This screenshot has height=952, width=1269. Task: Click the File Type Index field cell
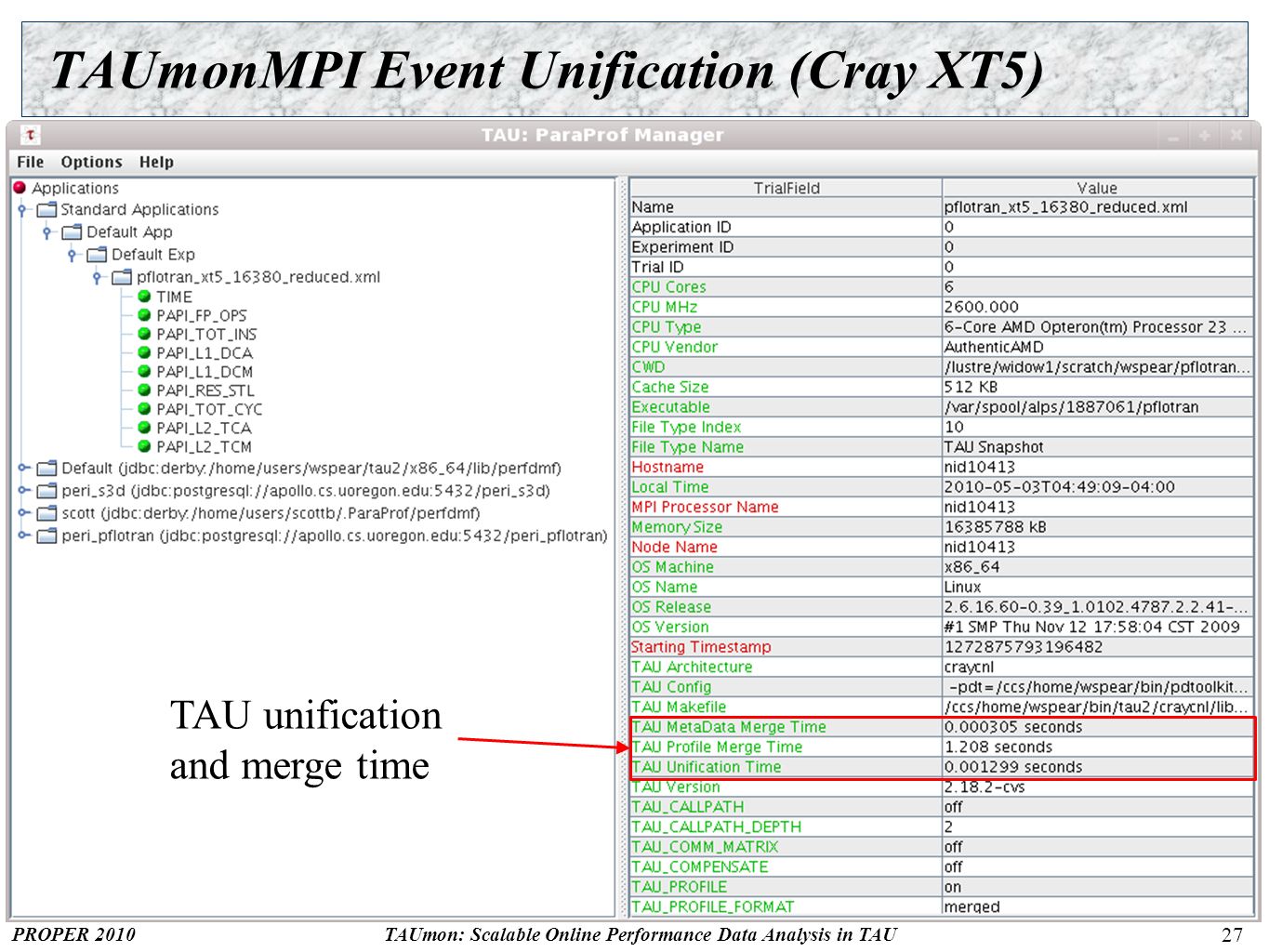coord(787,427)
